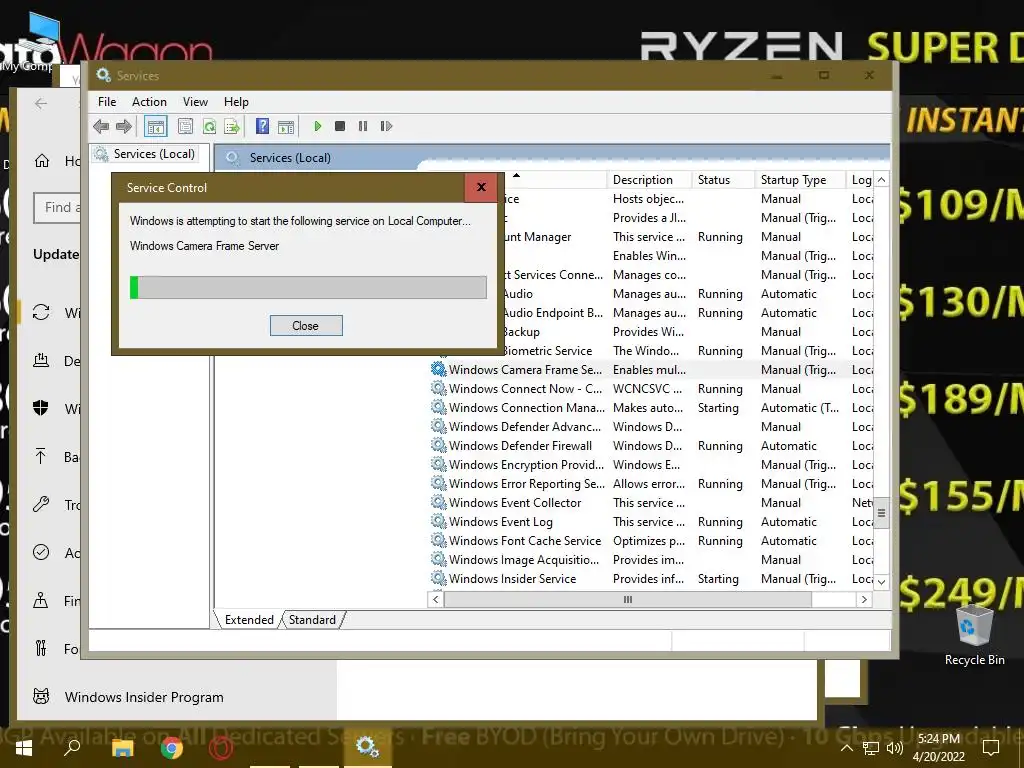The height and width of the screenshot is (768, 1024).
Task: Click vertical scrollbar up arrow in services list
Action: [882, 180]
